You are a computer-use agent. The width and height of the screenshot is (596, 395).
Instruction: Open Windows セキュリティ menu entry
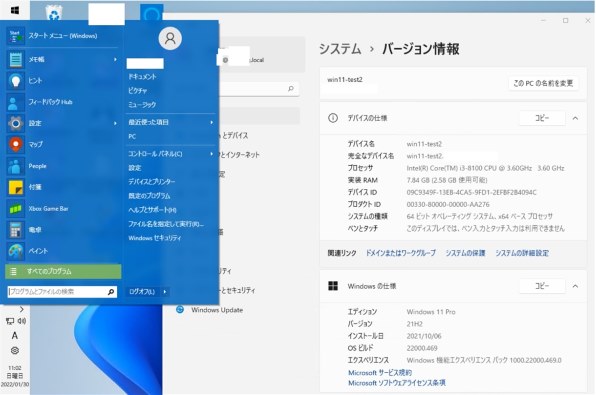click(x=155, y=238)
